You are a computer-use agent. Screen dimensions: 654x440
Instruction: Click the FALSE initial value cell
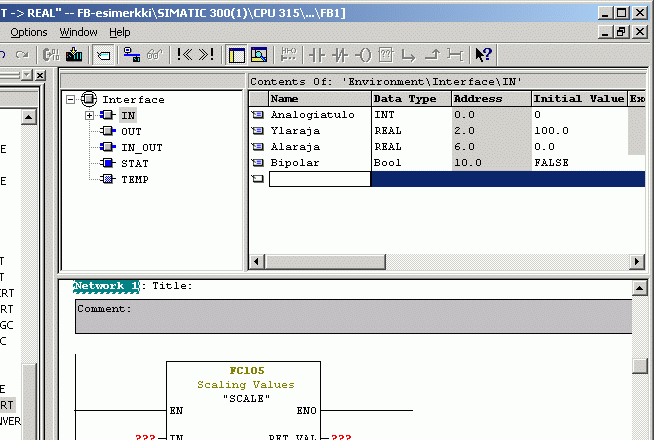580,163
